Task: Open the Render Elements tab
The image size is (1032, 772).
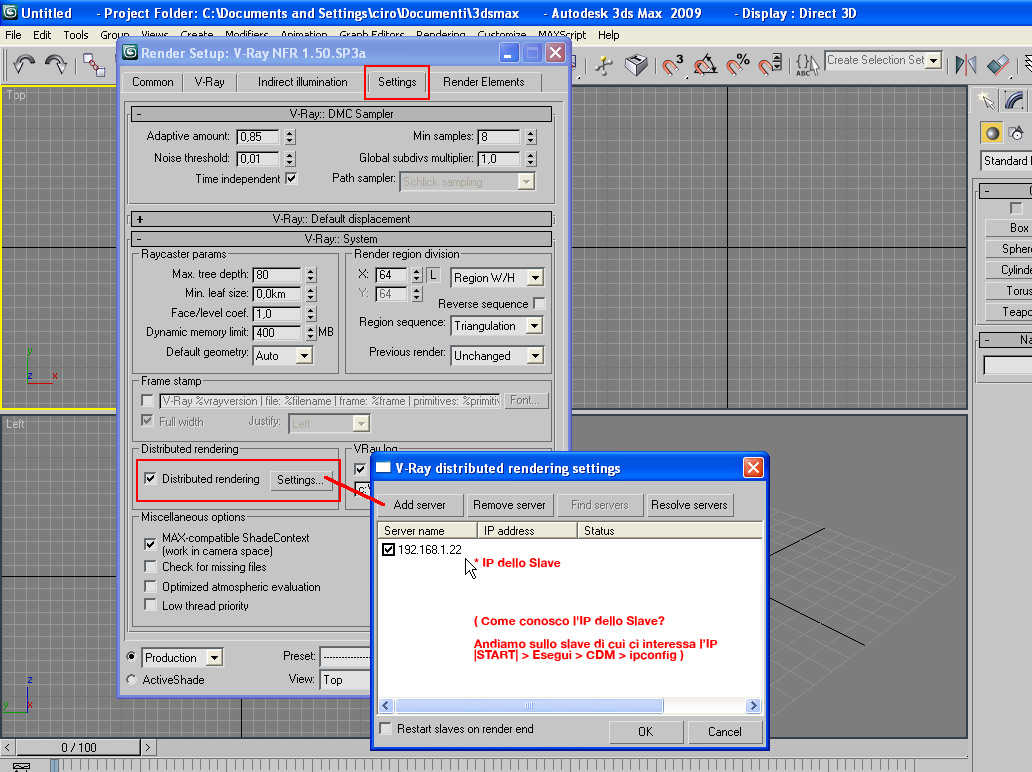Action: [484, 82]
